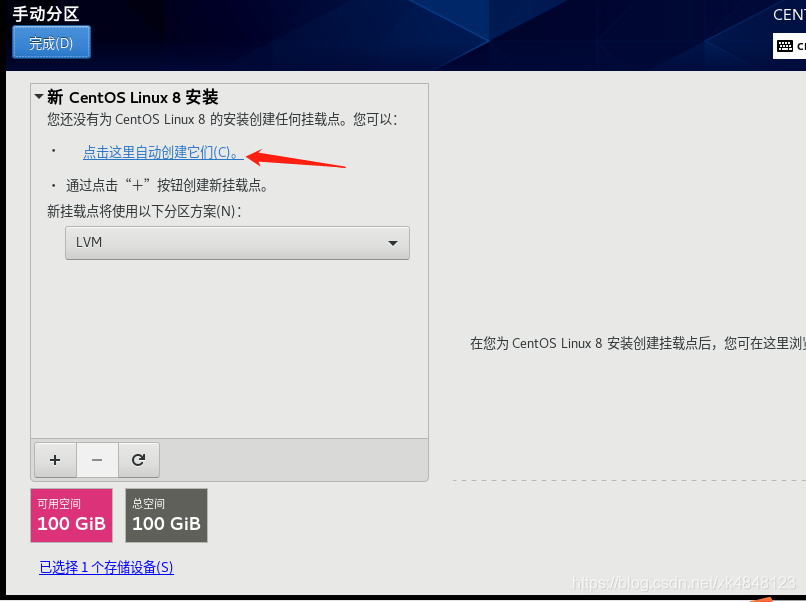The image size is (806, 602).
Task: Click the 您还没有为 CentOS Linux 8 message
Action: [222, 119]
